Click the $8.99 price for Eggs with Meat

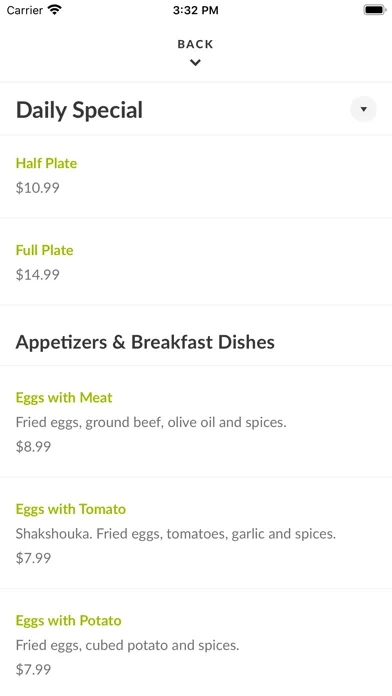click(33, 447)
